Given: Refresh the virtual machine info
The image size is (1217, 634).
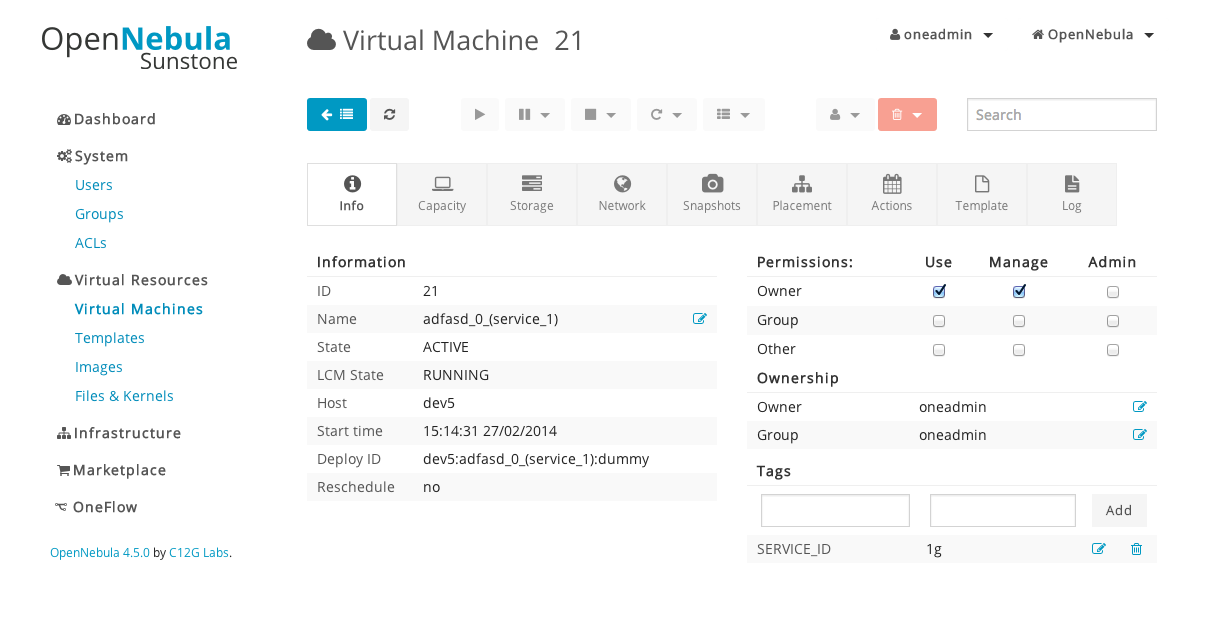Looking at the screenshot, I should click(390, 114).
